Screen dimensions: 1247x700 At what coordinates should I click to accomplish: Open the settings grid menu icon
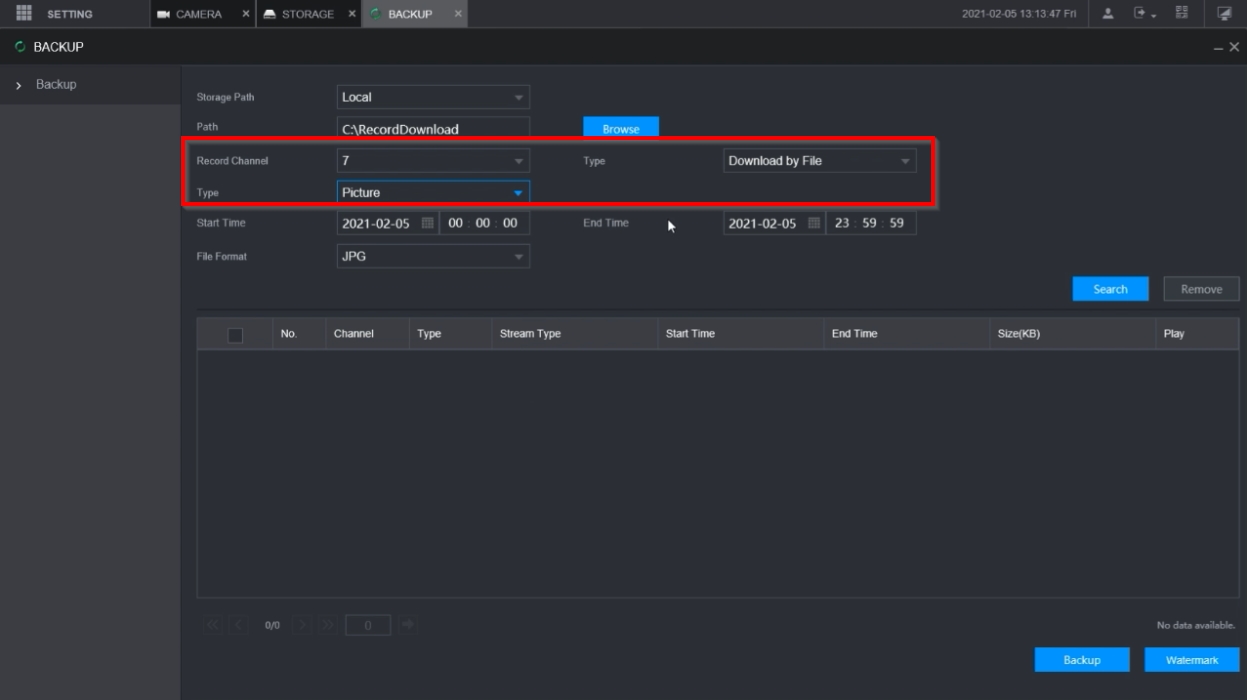tap(25, 14)
